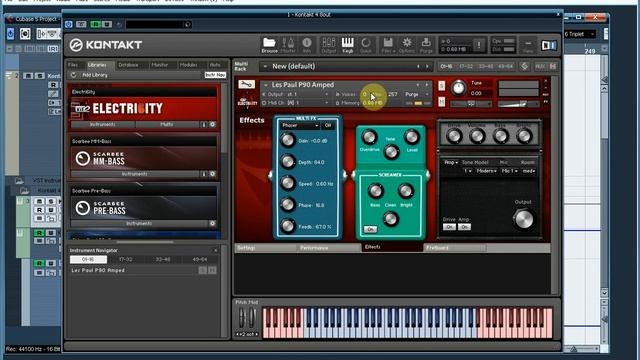Load previous instrument with left arrow by Les Paul
Image resolution: width=640 pixels, height=360 pixels.
tap(418, 85)
